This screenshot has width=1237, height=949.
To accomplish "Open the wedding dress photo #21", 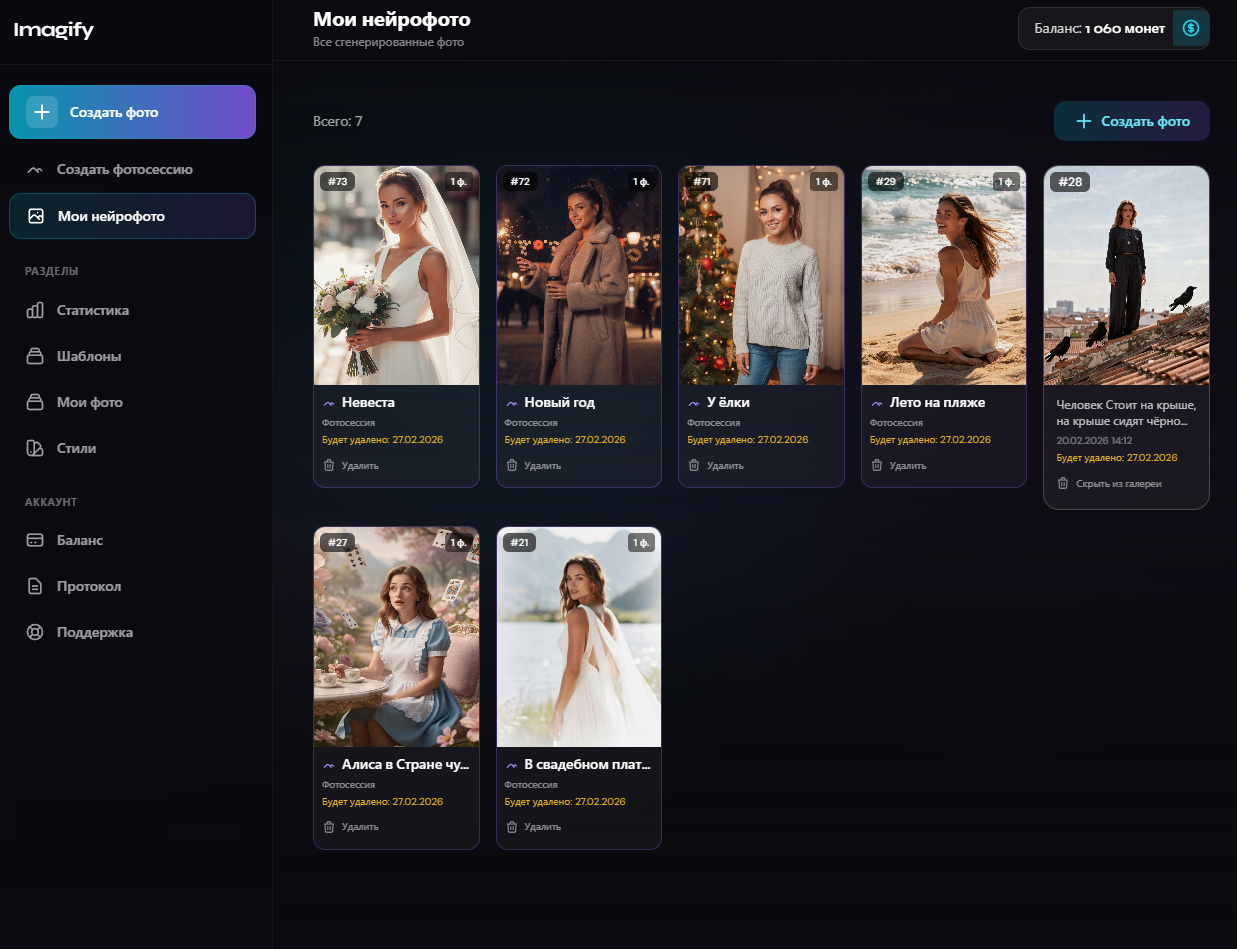I will pos(578,637).
